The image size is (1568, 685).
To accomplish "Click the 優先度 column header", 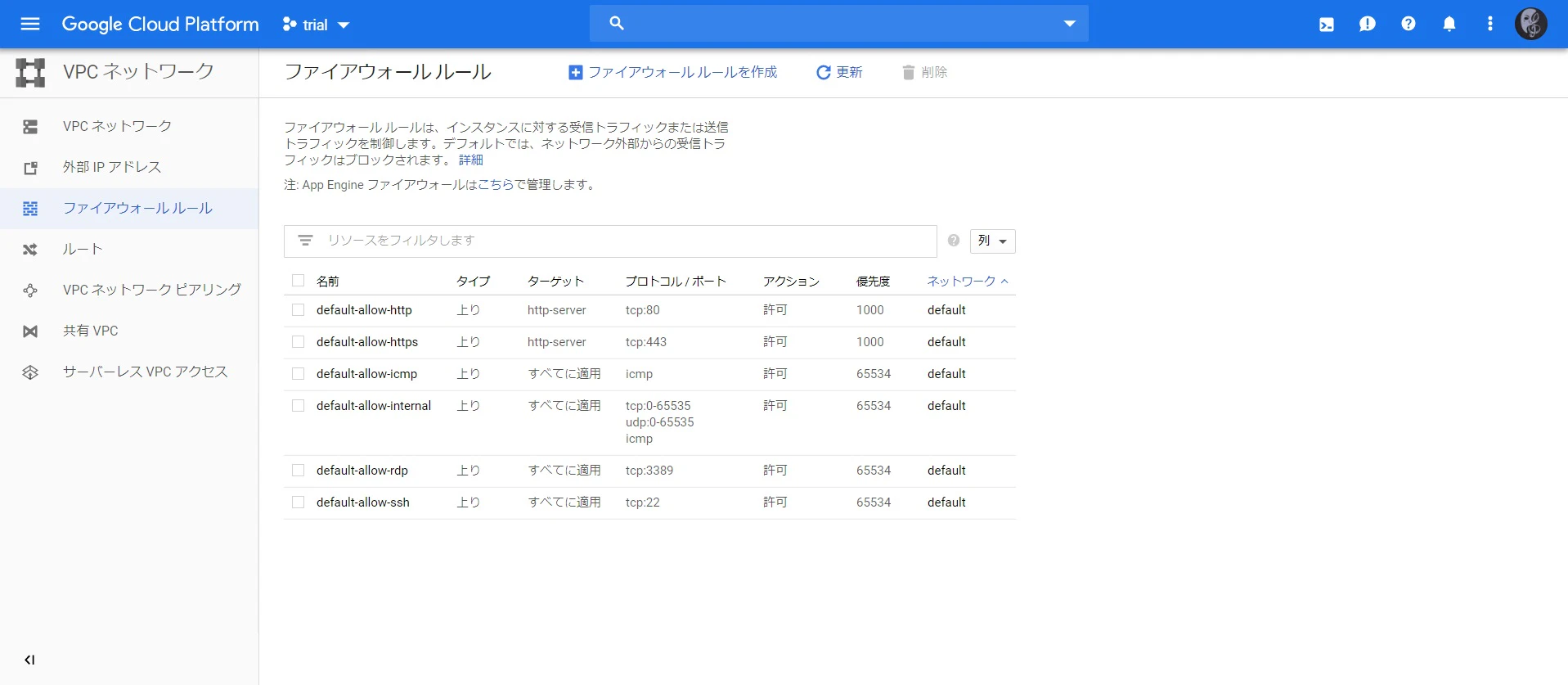I will pos(873,281).
